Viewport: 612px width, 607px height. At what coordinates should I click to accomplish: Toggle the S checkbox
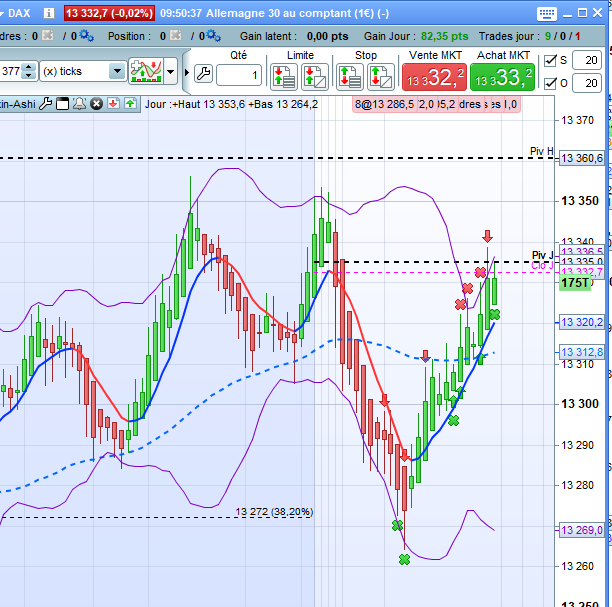pos(550,60)
